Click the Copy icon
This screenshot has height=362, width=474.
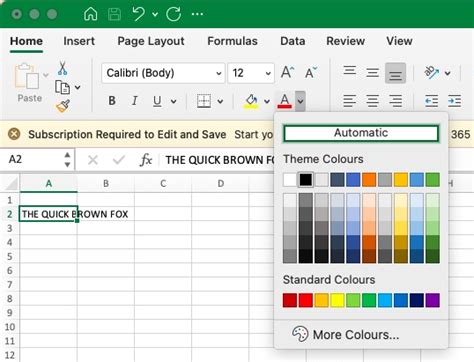62,87
